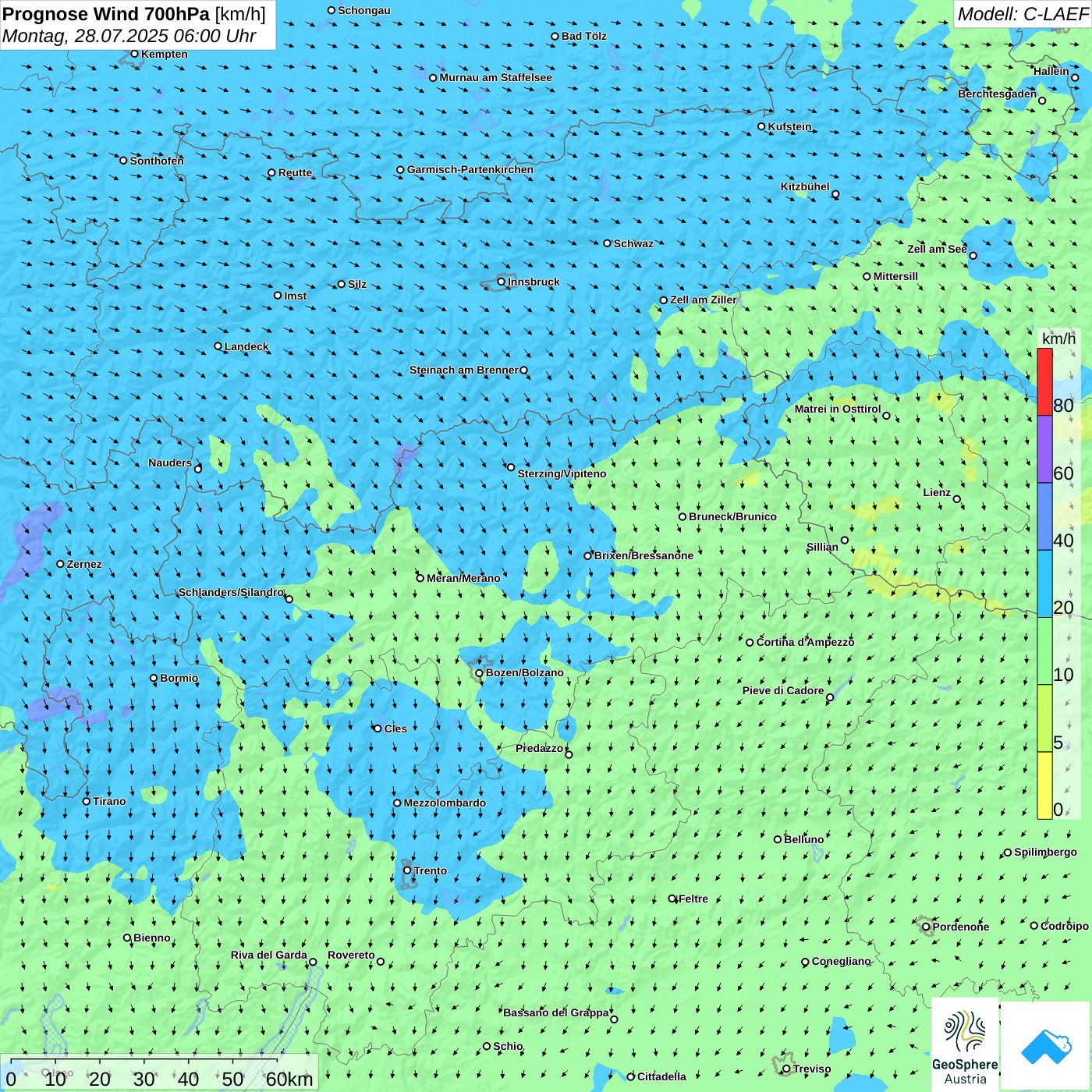Click the Cles city label
The width and height of the screenshot is (1092, 1092).
(395, 729)
